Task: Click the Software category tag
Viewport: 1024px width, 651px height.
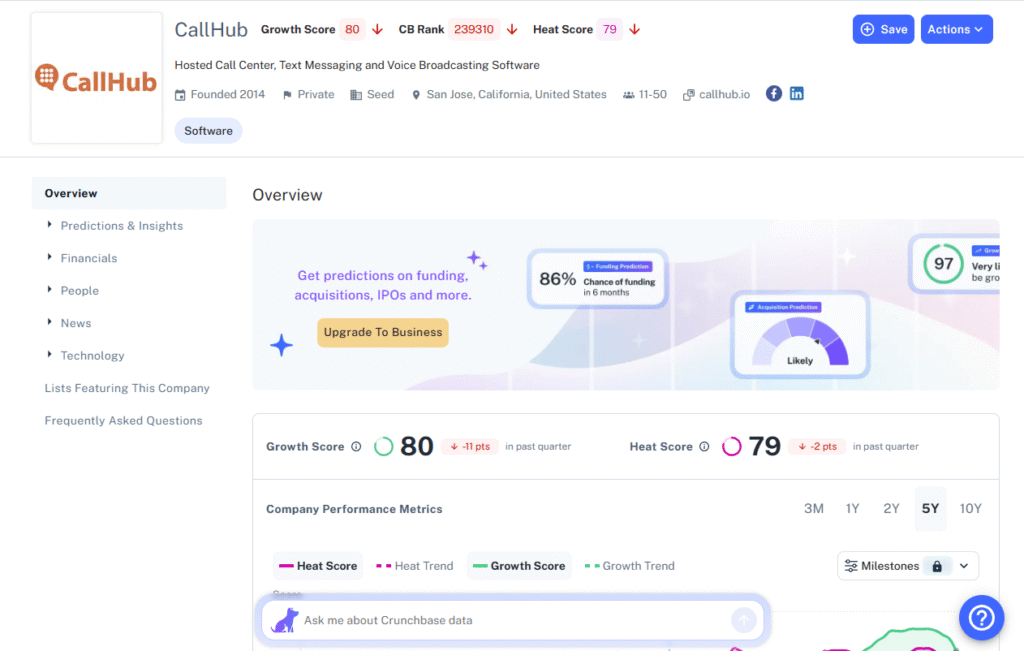Action: click(208, 131)
